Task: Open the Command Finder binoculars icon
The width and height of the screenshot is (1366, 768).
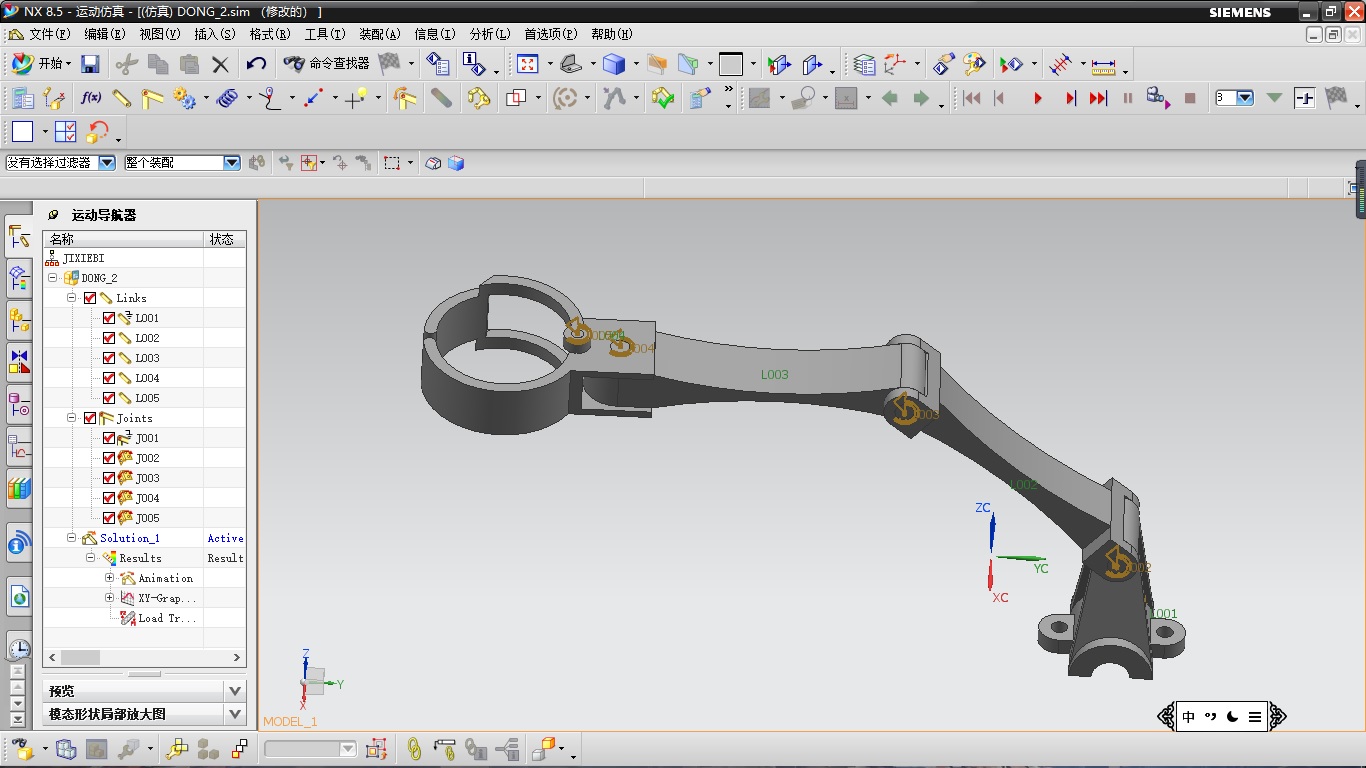Action: tap(294, 64)
